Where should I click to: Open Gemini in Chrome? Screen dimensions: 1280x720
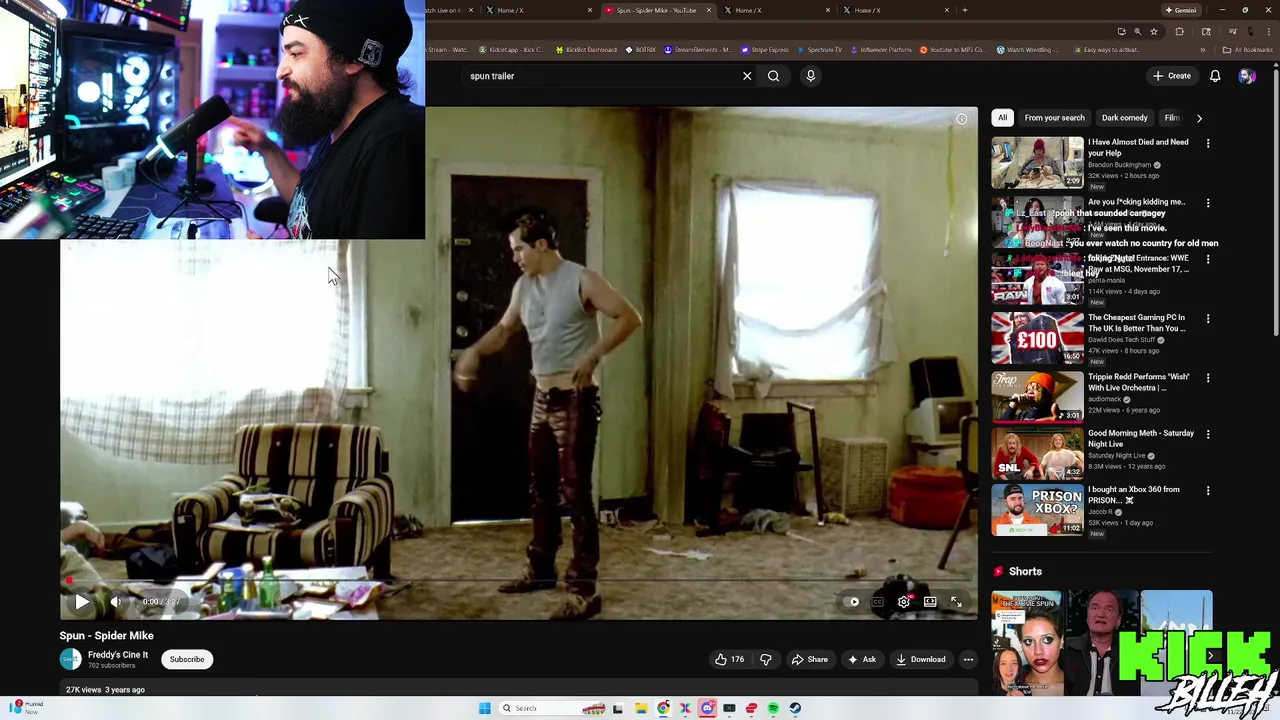pos(1181,10)
